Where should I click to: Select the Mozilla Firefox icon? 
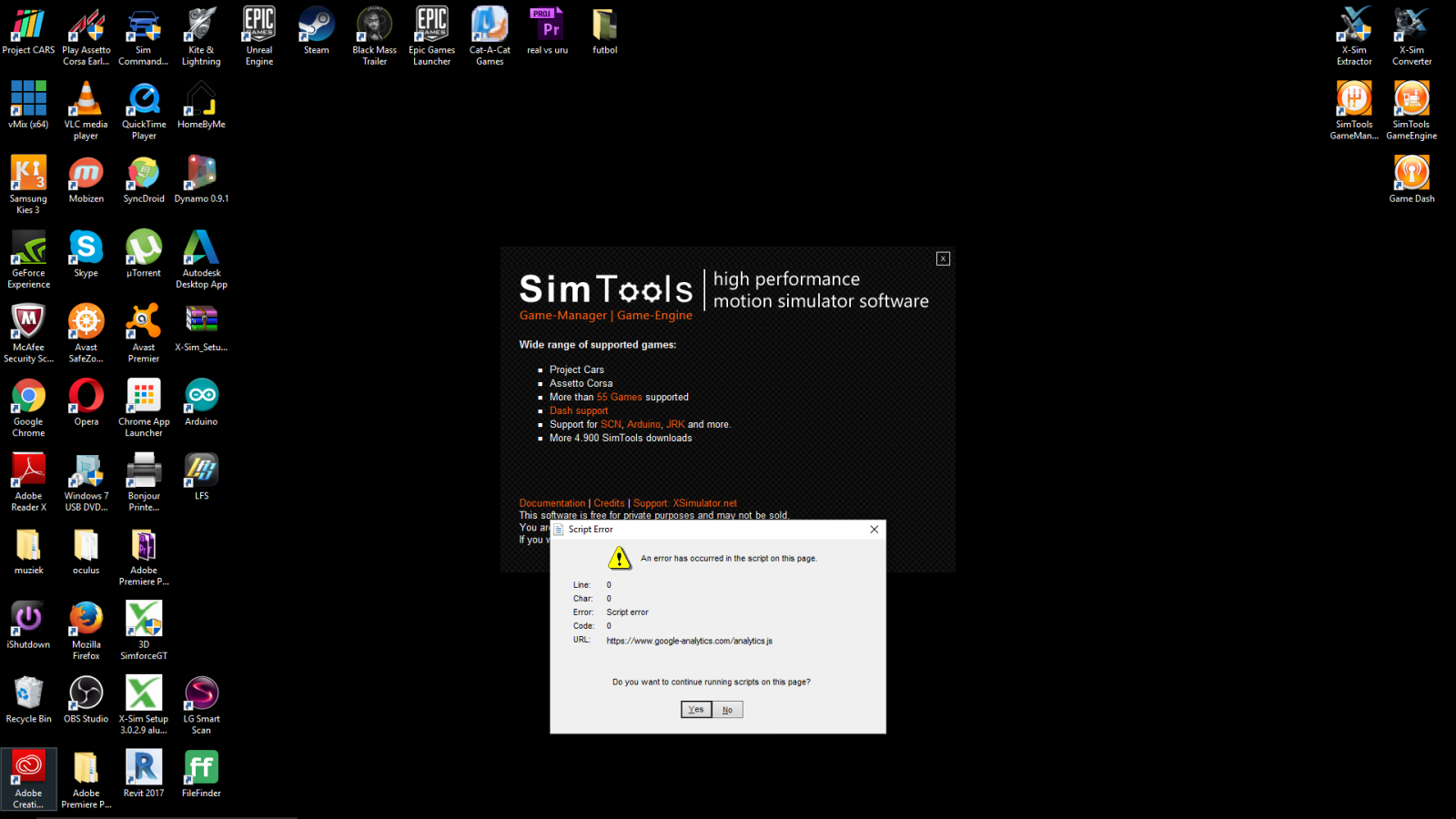[86, 631]
